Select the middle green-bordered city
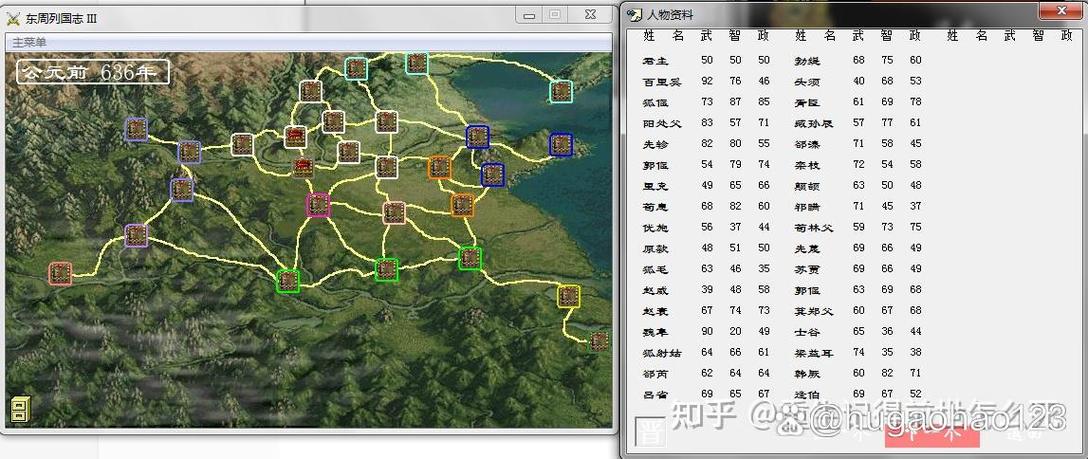 coord(386,270)
